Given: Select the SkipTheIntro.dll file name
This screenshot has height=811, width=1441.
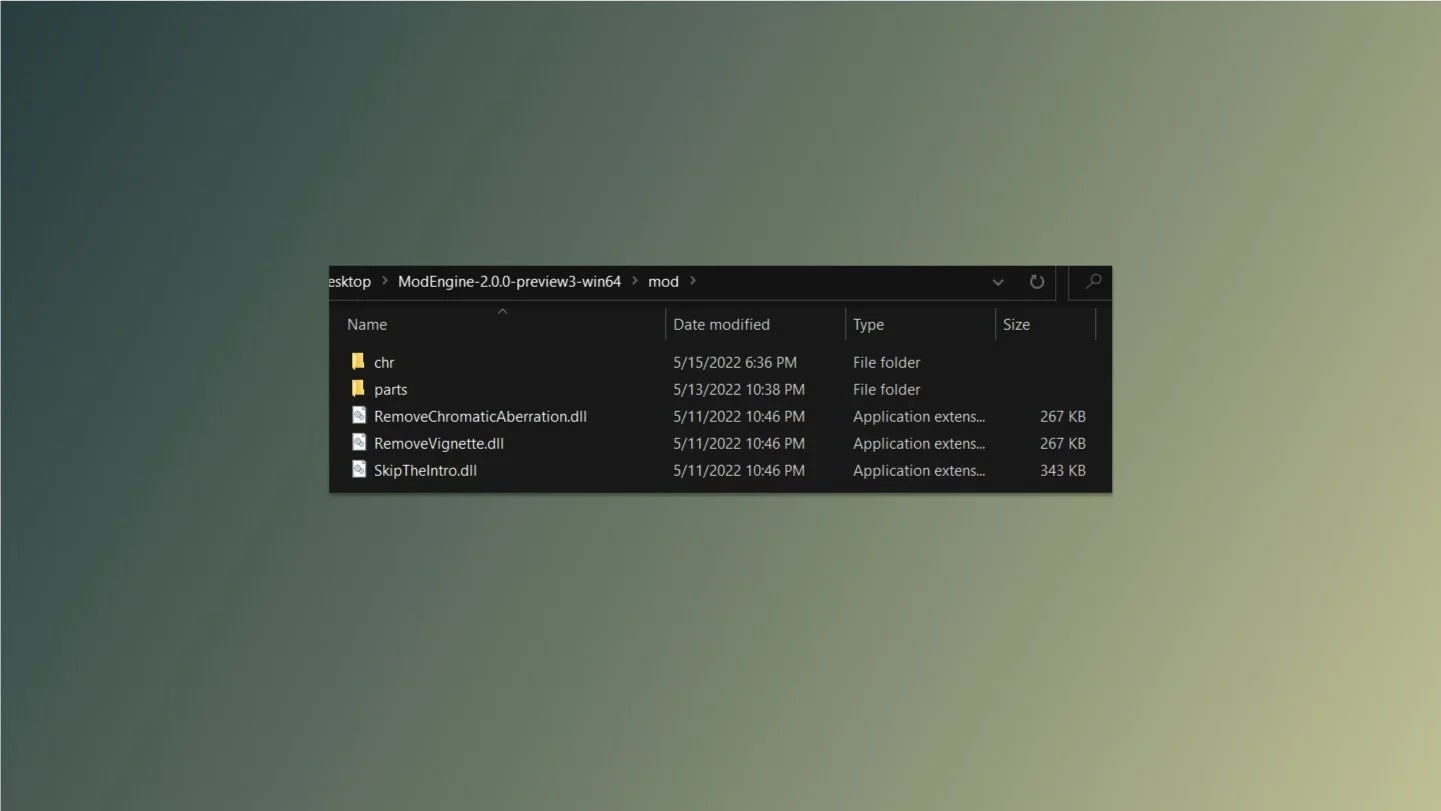Looking at the screenshot, I should tap(425, 470).
